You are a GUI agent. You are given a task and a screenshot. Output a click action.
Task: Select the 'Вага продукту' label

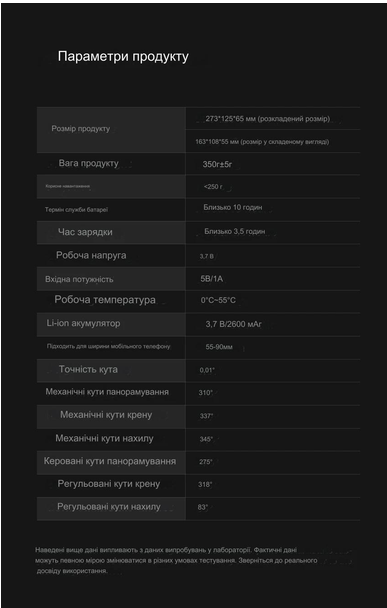(x=88, y=163)
